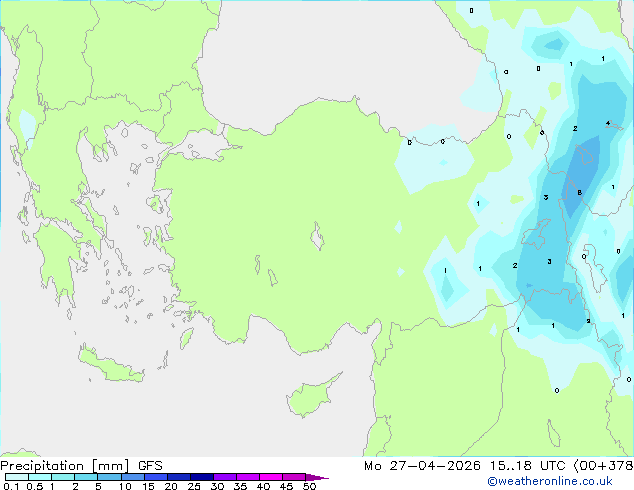Click the '15' legend scale value
This screenshot has height=490, width=634.
coord(148,486)
